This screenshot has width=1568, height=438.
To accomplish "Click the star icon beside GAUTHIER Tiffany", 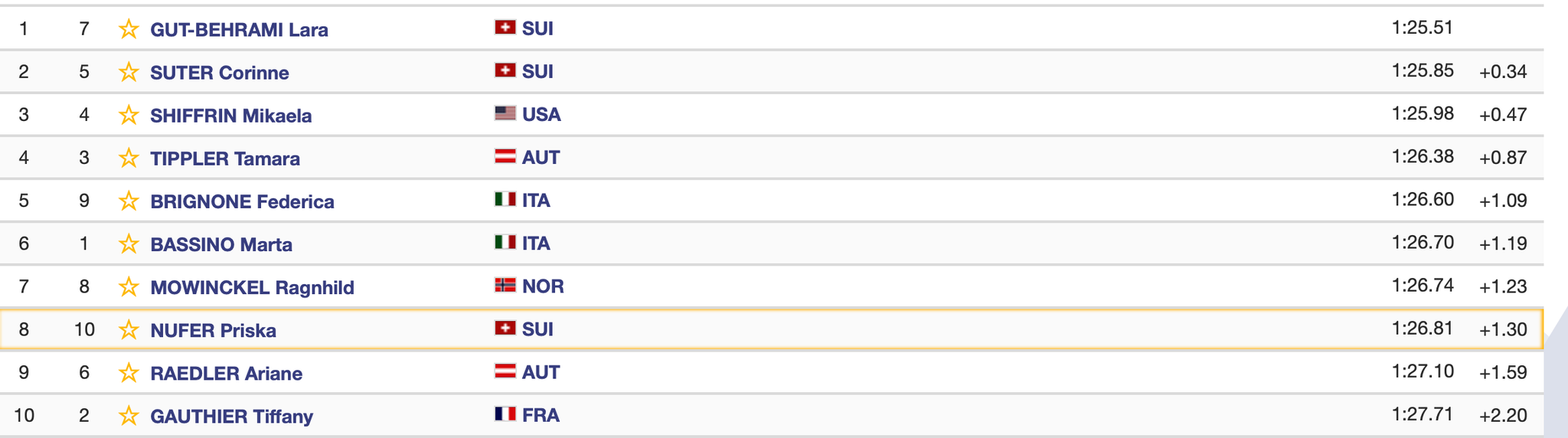I will (129, 415).
